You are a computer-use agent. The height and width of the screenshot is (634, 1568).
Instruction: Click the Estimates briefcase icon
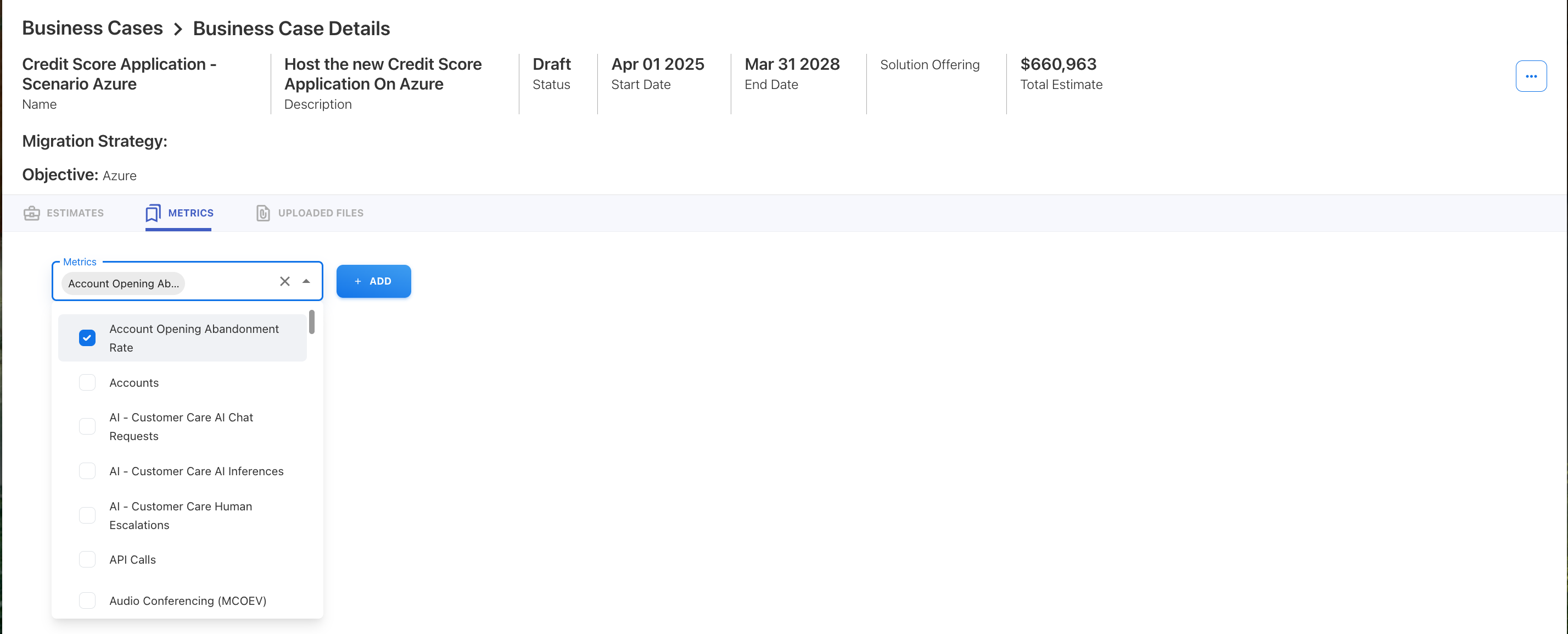[32, 213]
